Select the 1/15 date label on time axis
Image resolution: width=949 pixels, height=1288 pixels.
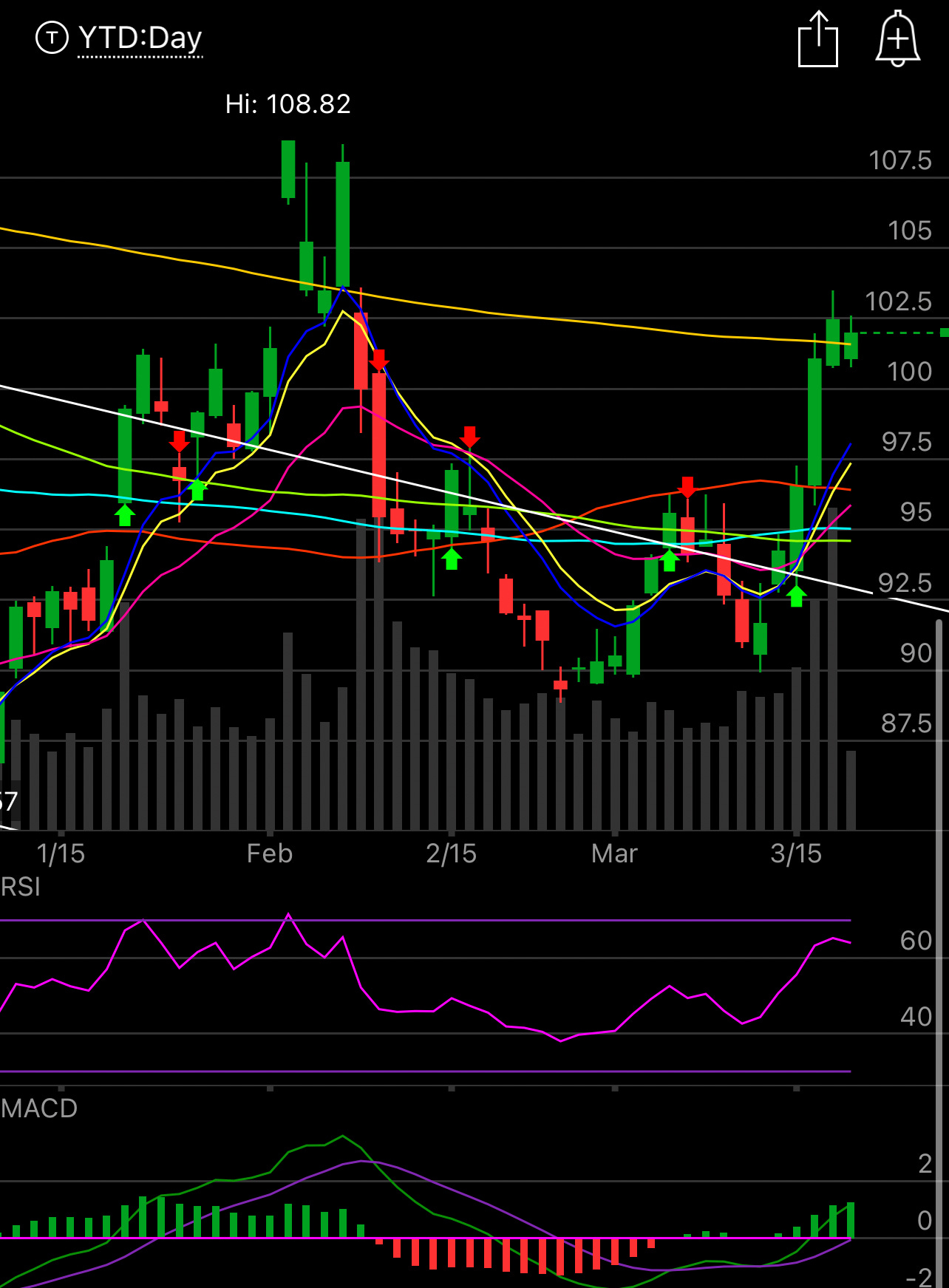click(x=61, y=854)
